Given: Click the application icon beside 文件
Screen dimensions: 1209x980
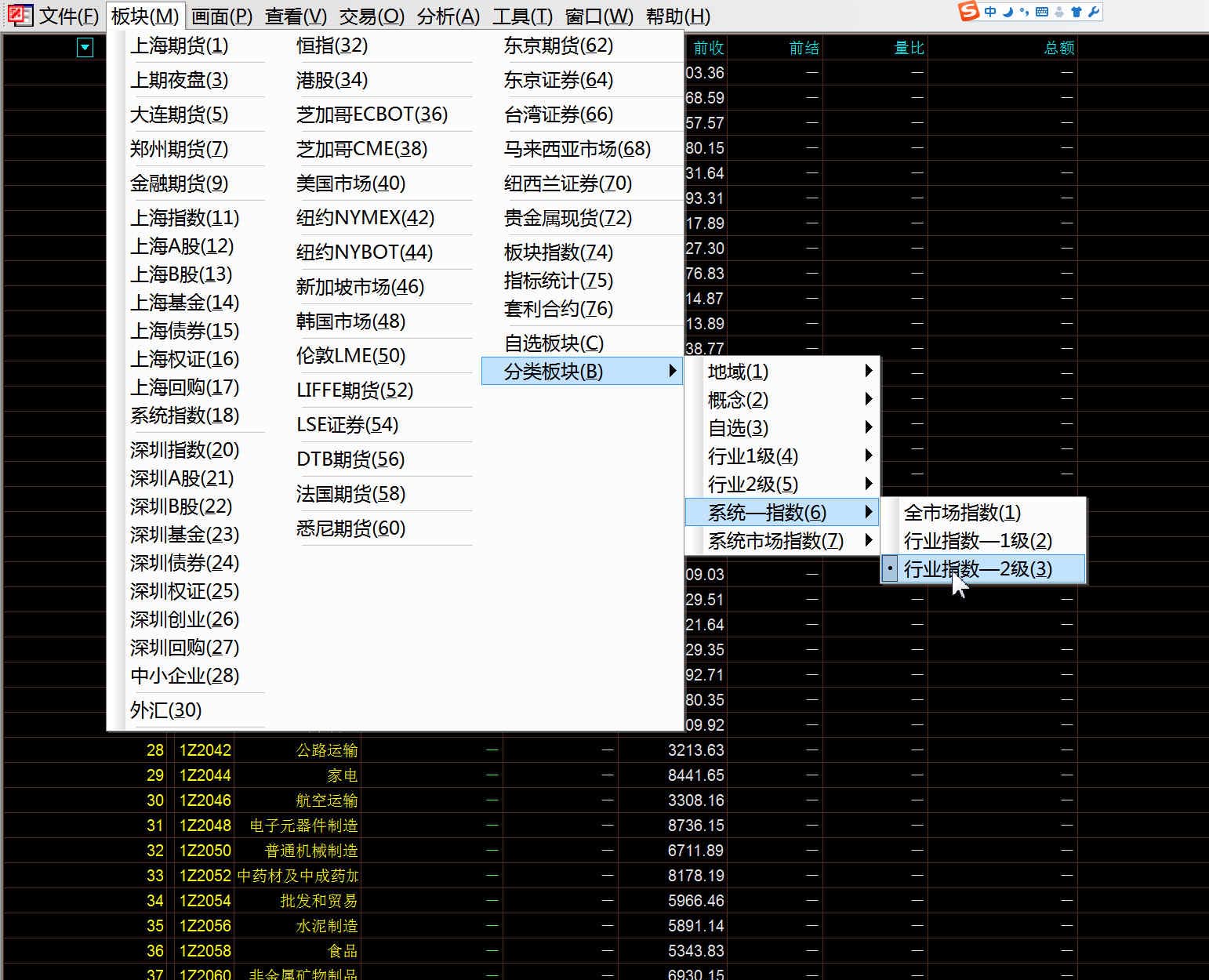Looking at the screenshot, I should point(20,16).
